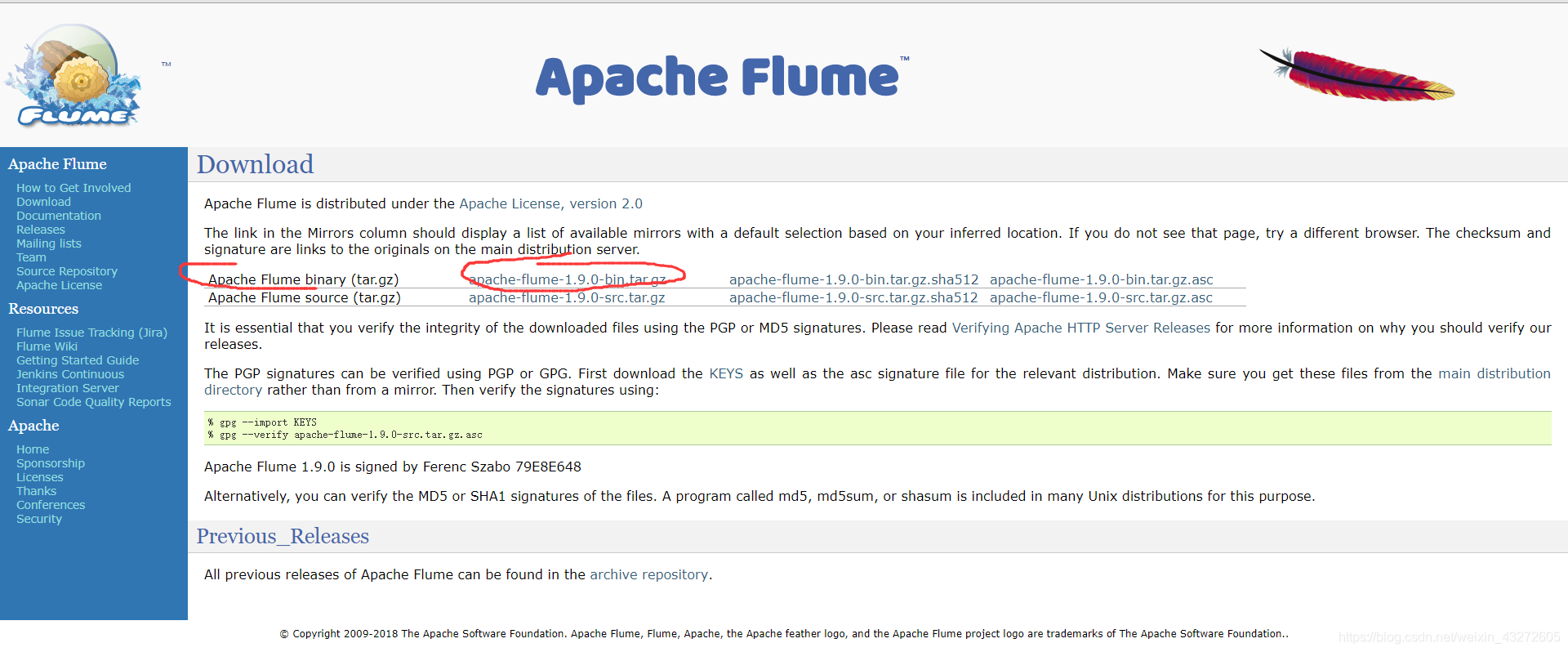Download apache-flume-1.9.0-bin.tar.gz
1568x652 pixels.
(x=568, y=279)
